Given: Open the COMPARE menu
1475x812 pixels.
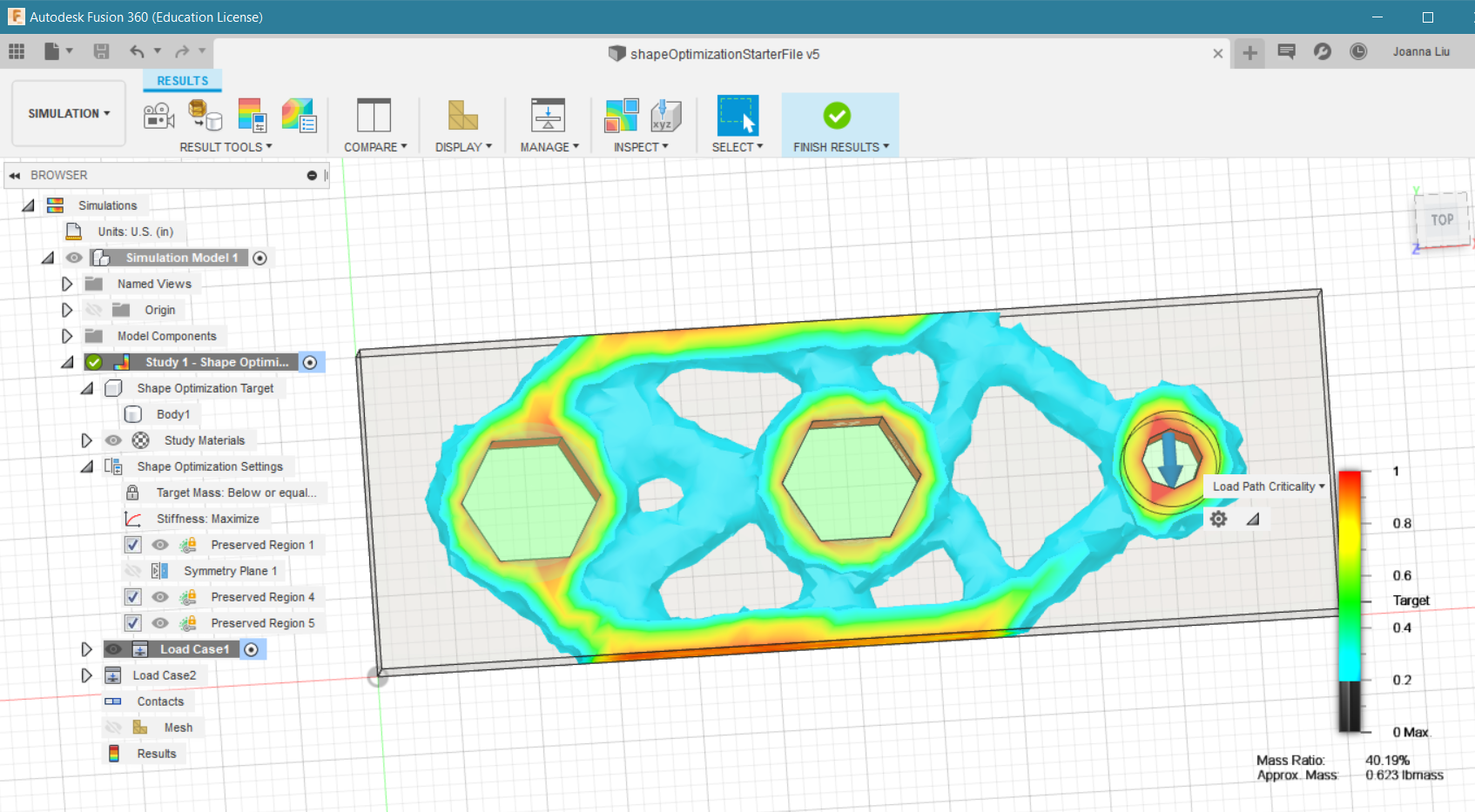Looking at the screenshot, I should coord(375,147).
